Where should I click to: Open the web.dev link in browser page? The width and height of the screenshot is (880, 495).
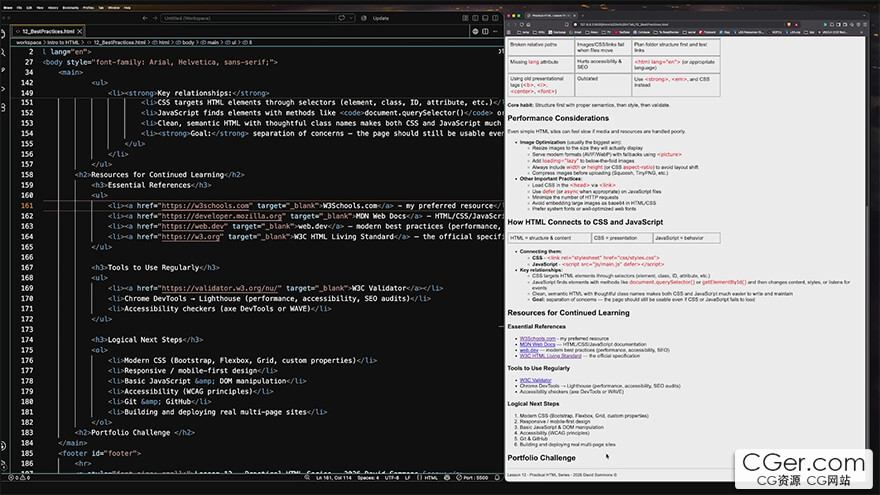(529, 350)
